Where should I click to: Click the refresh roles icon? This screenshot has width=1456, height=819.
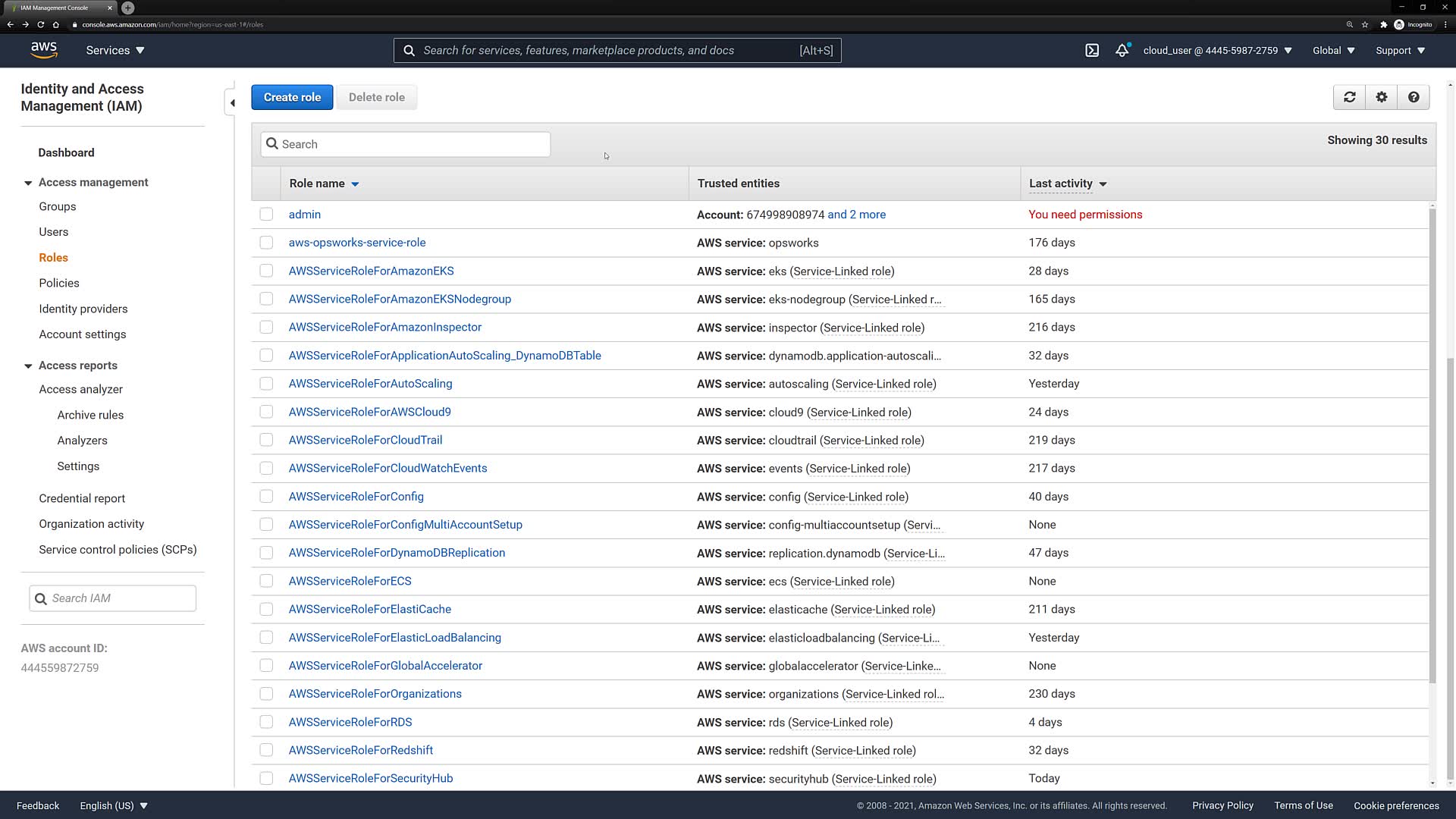point(1349,97)
